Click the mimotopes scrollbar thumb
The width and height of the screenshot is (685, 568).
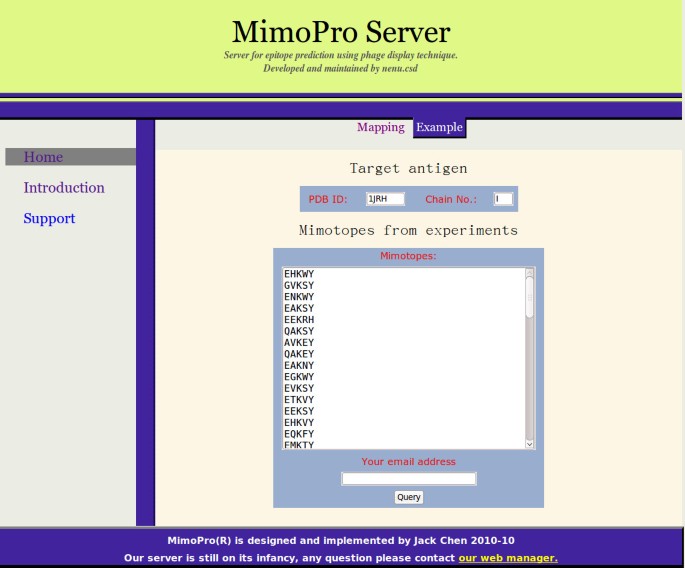pyautogui.click(x=530, y=295)
